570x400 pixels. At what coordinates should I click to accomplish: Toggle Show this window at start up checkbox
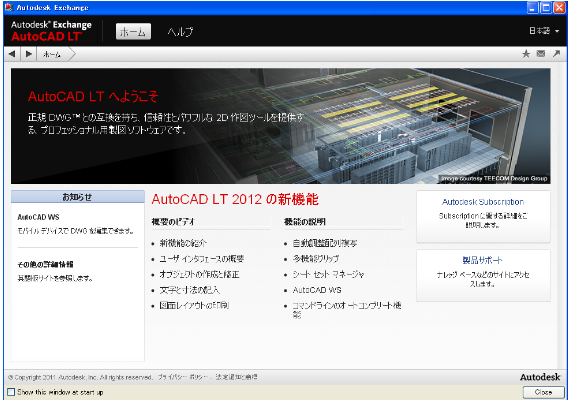click(x=11, y=392)
